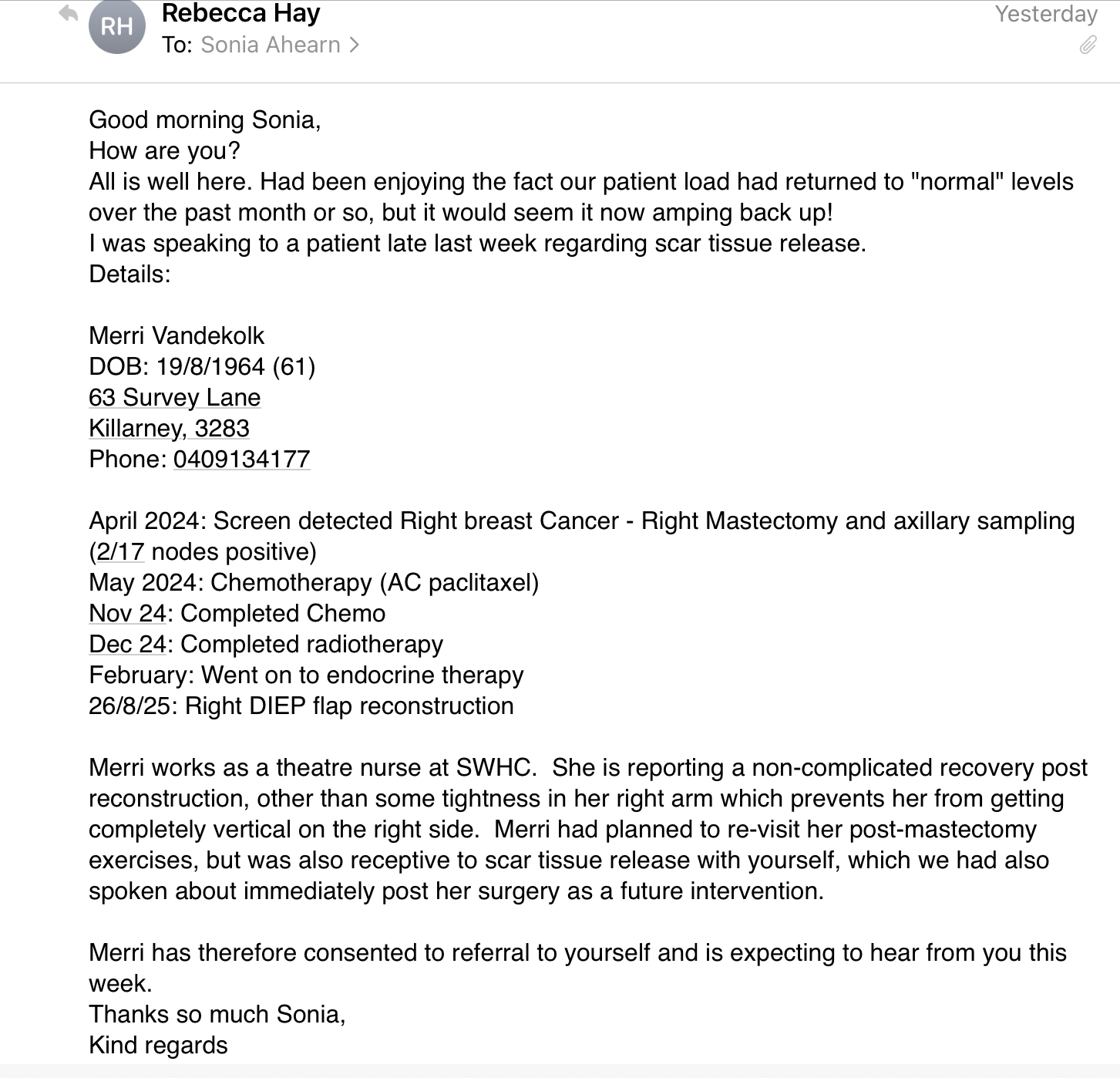
Task: Click the 26/8/25 DIEP flap line
Action: 301,706
